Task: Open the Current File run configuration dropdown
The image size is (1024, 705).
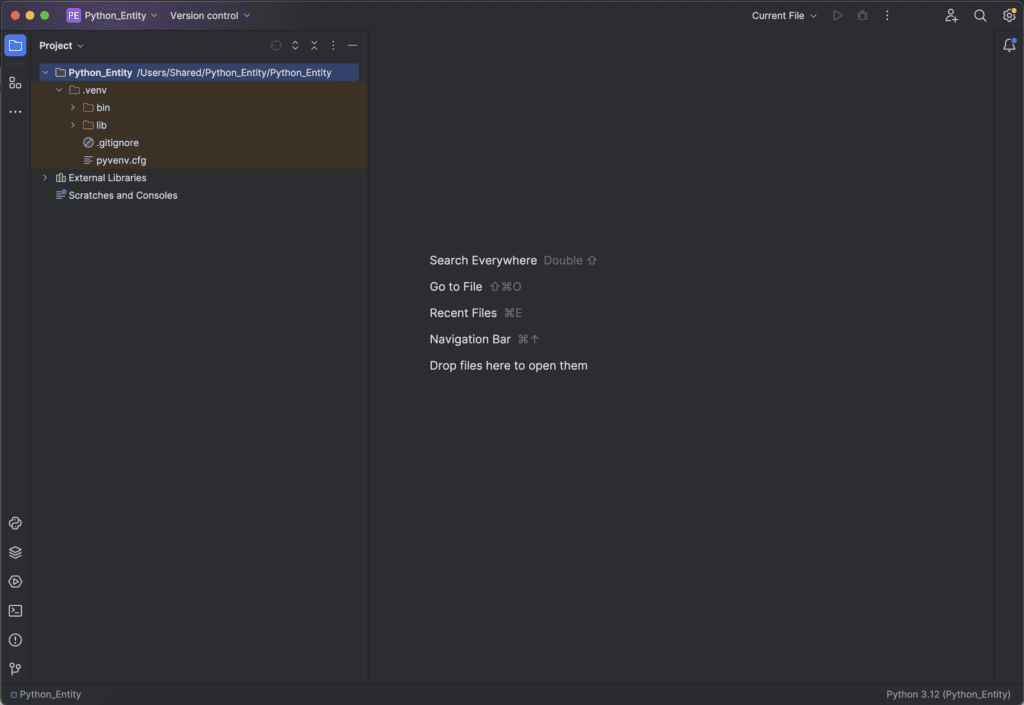Action: pos(784,16)
